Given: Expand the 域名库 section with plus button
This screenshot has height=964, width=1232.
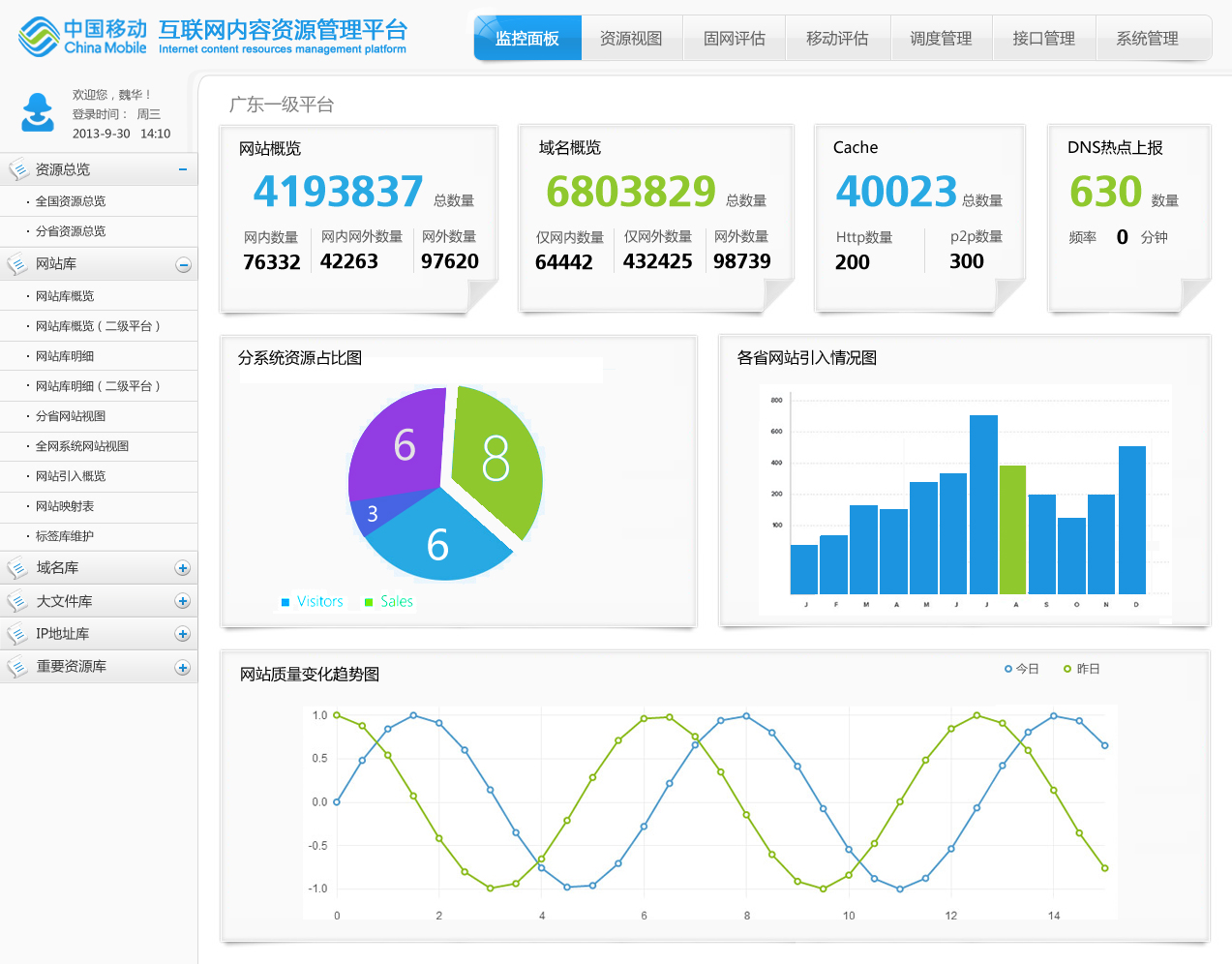Looking at the screenshot, I should click(x=182, y=568).
